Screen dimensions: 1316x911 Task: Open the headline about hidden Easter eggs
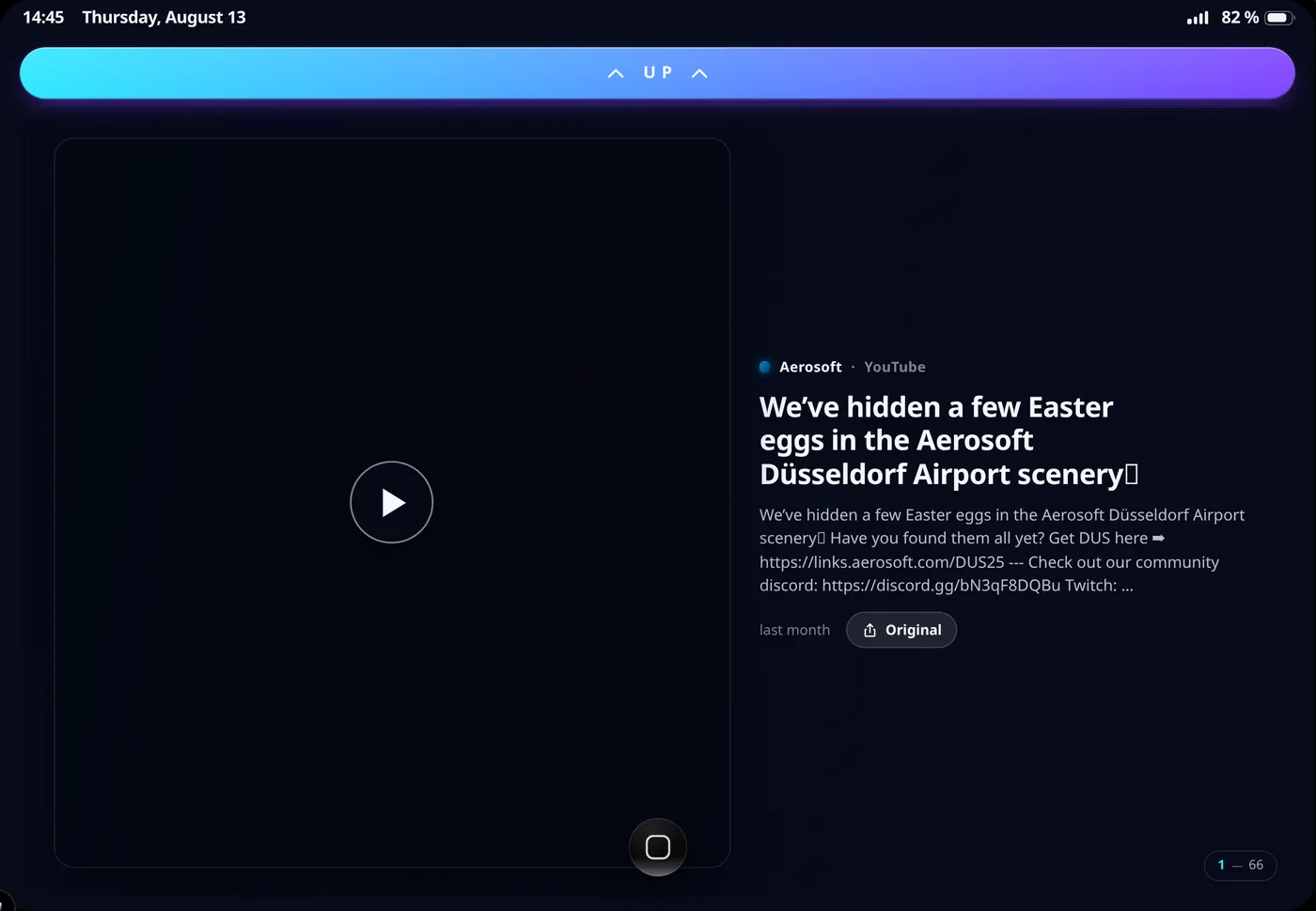[x=948, y=440]
